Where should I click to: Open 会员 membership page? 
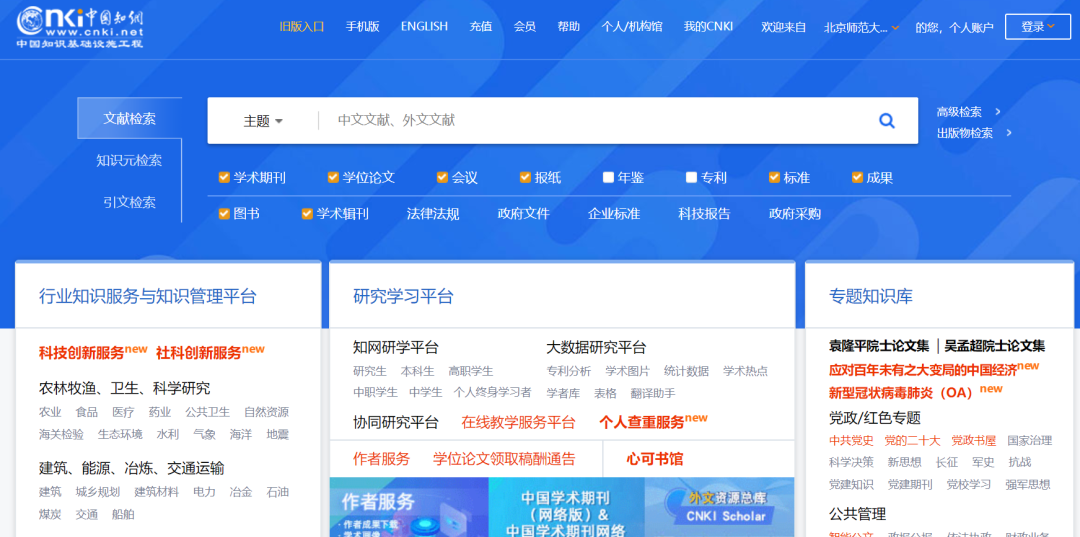(525, 27)
